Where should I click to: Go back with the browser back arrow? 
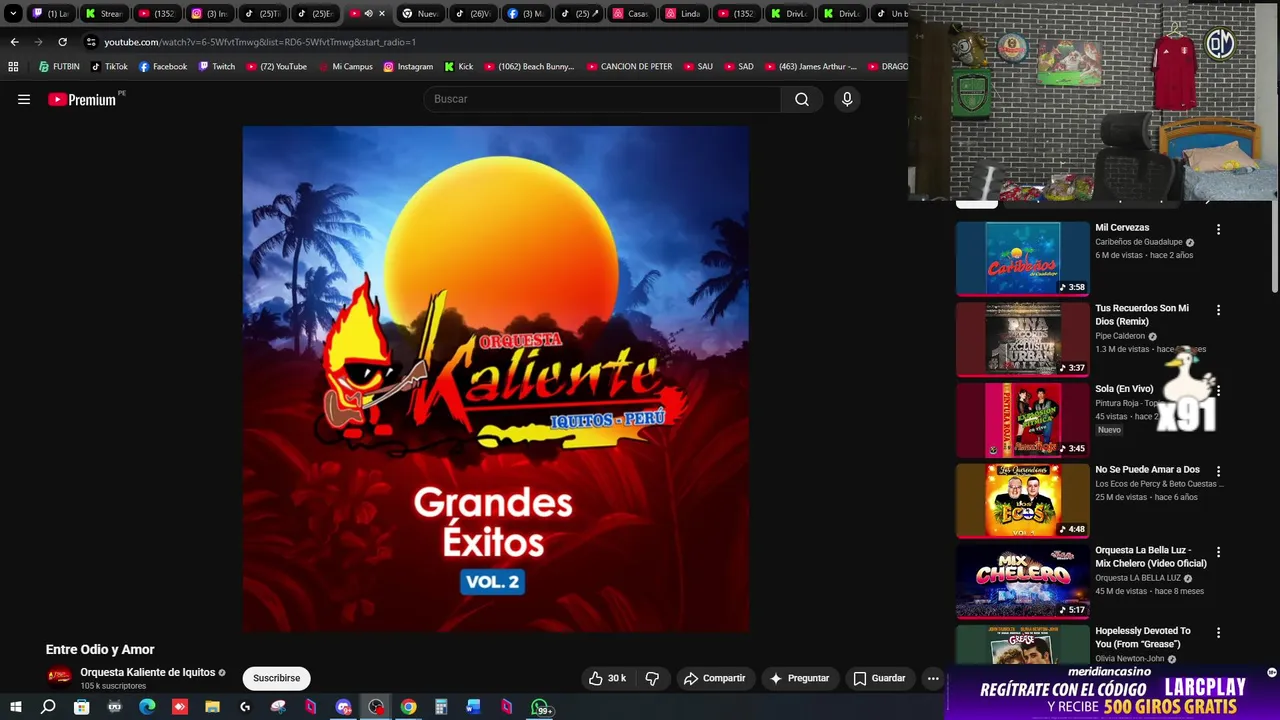pos(14,42)
